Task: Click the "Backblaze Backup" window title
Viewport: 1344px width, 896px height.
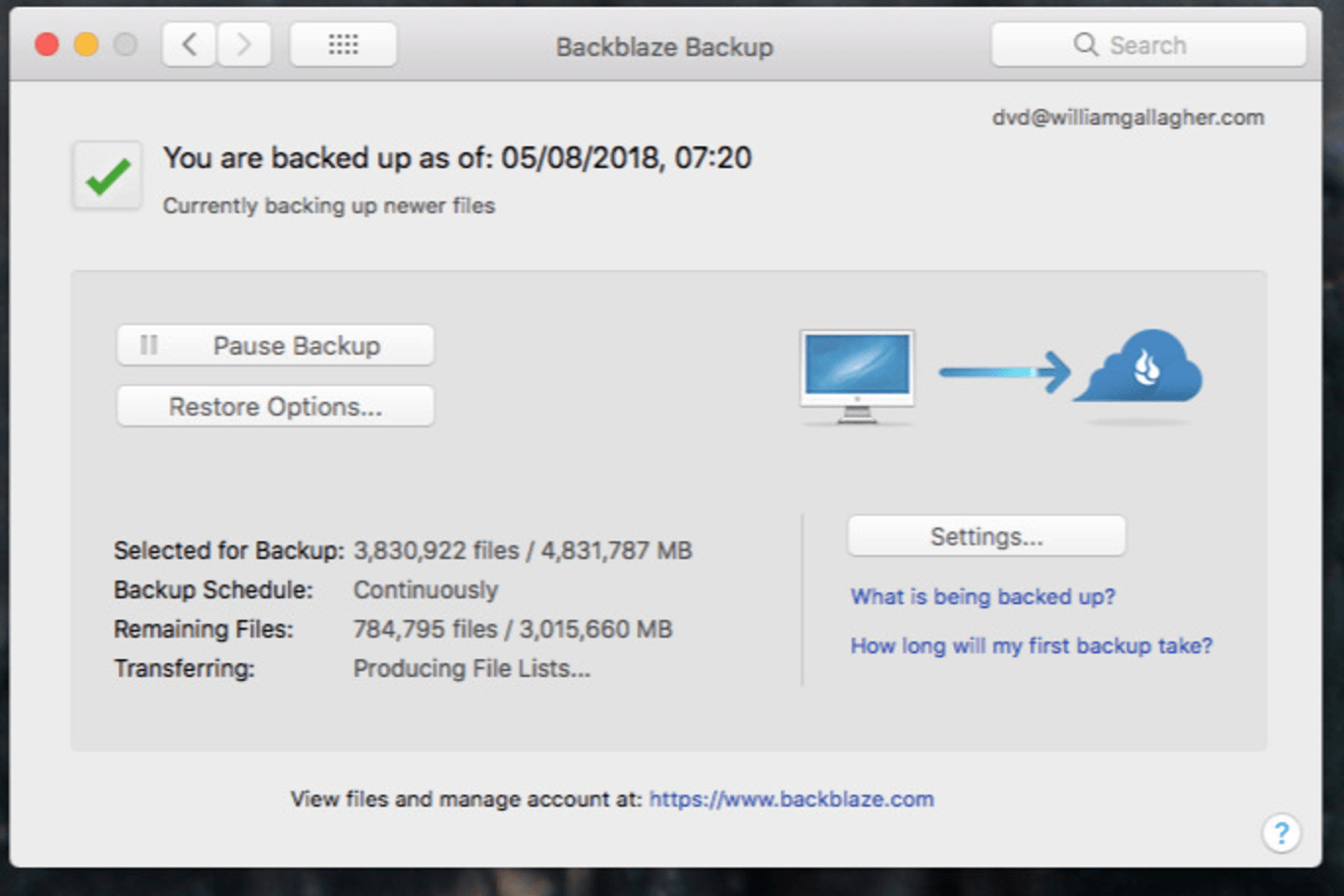Action: click(664, 47)
